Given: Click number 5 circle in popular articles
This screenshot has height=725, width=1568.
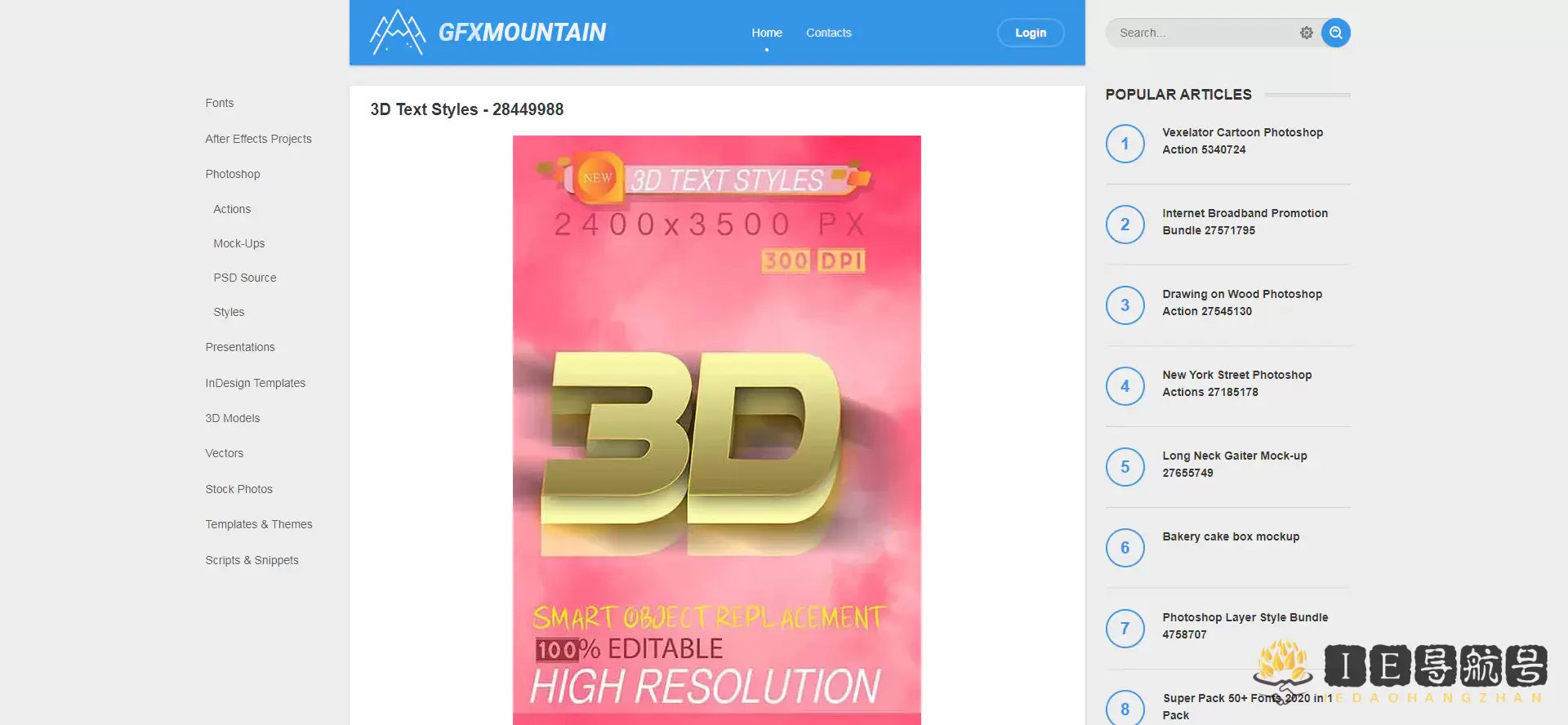Looking at the screenshot, I should [x=1125, y=467].
